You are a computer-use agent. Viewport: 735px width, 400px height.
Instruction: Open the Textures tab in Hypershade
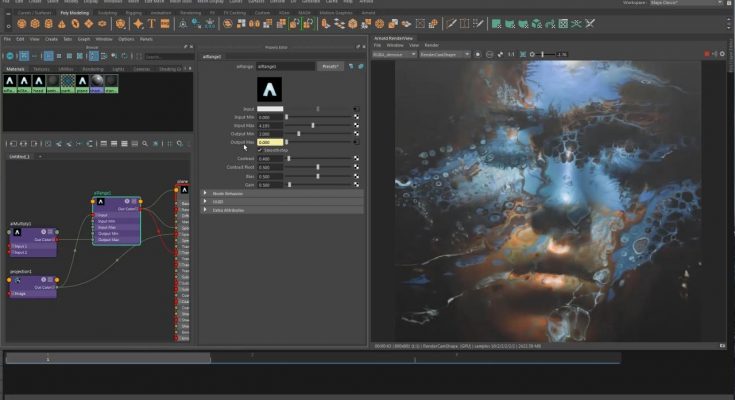(x=42, y=69)
